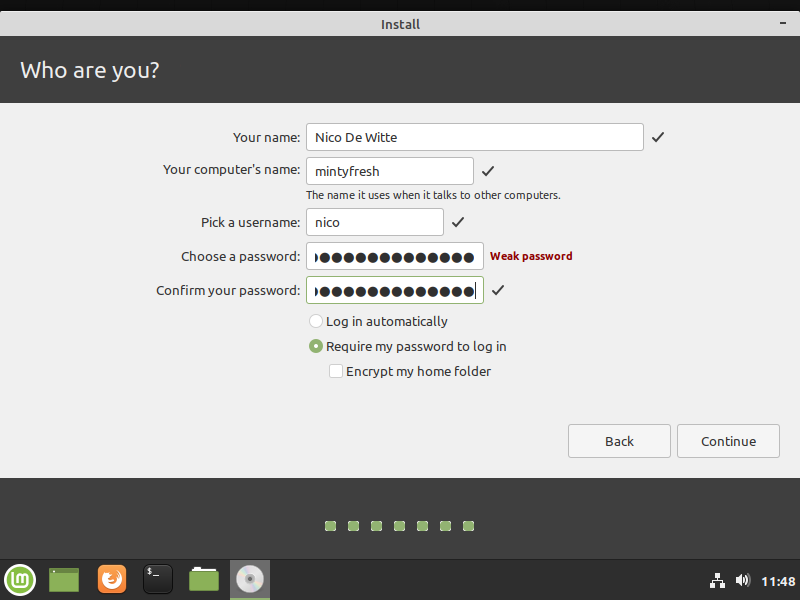Click the Show Desktop icon in the taskbar
800x600 pixels.
point(64,580)
